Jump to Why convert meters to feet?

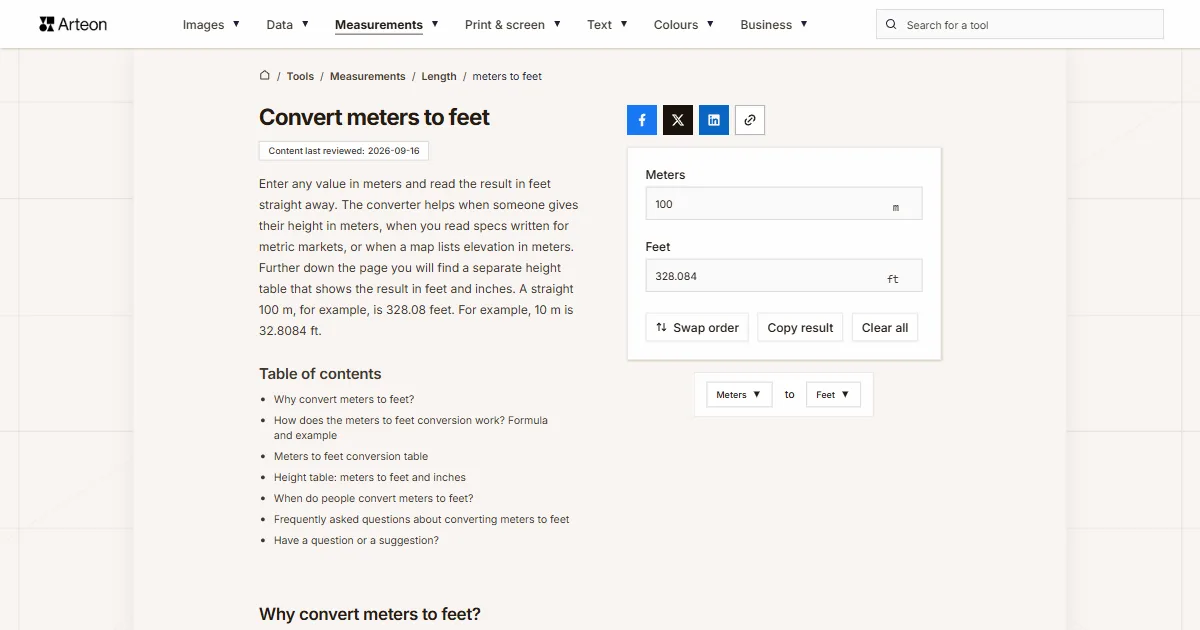click(x=344, y=399)
